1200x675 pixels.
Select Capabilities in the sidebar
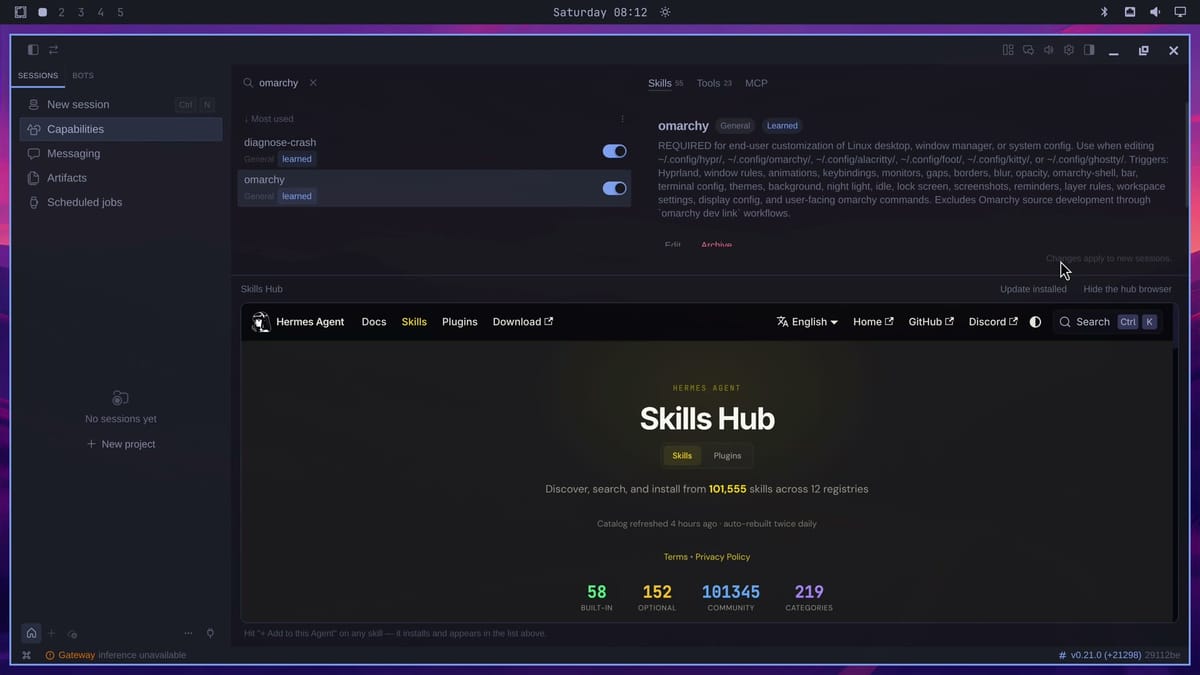point(121,129)
